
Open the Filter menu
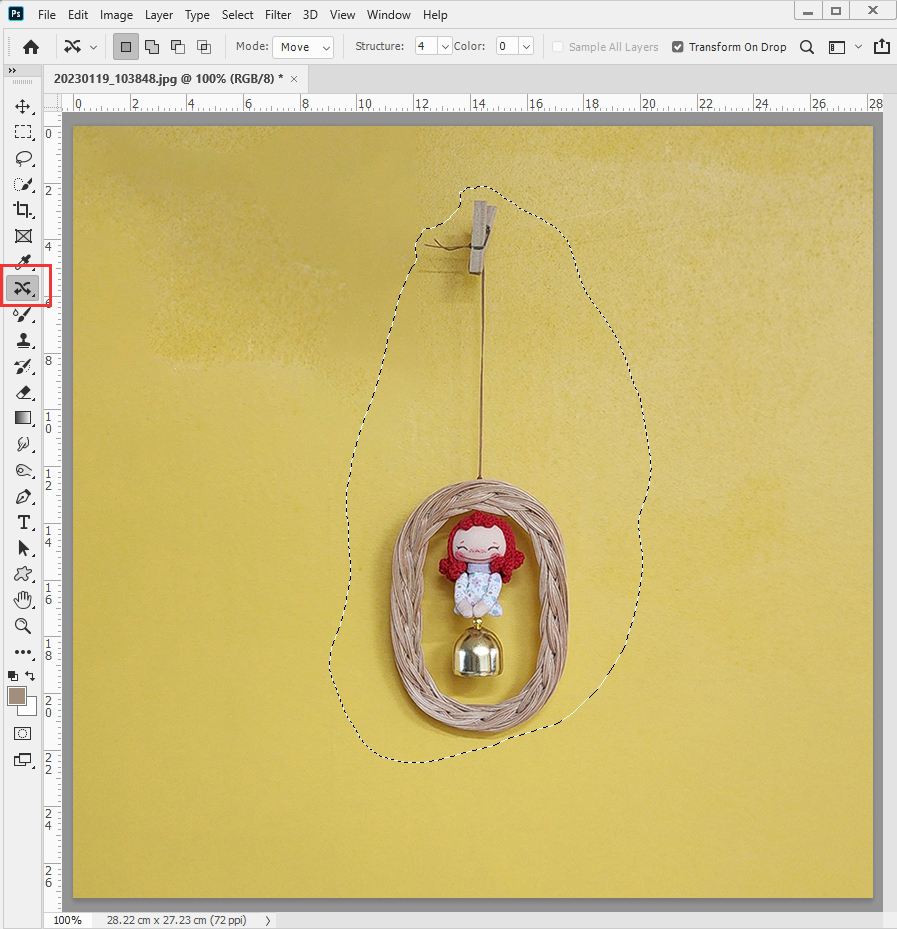click(277, 15)
